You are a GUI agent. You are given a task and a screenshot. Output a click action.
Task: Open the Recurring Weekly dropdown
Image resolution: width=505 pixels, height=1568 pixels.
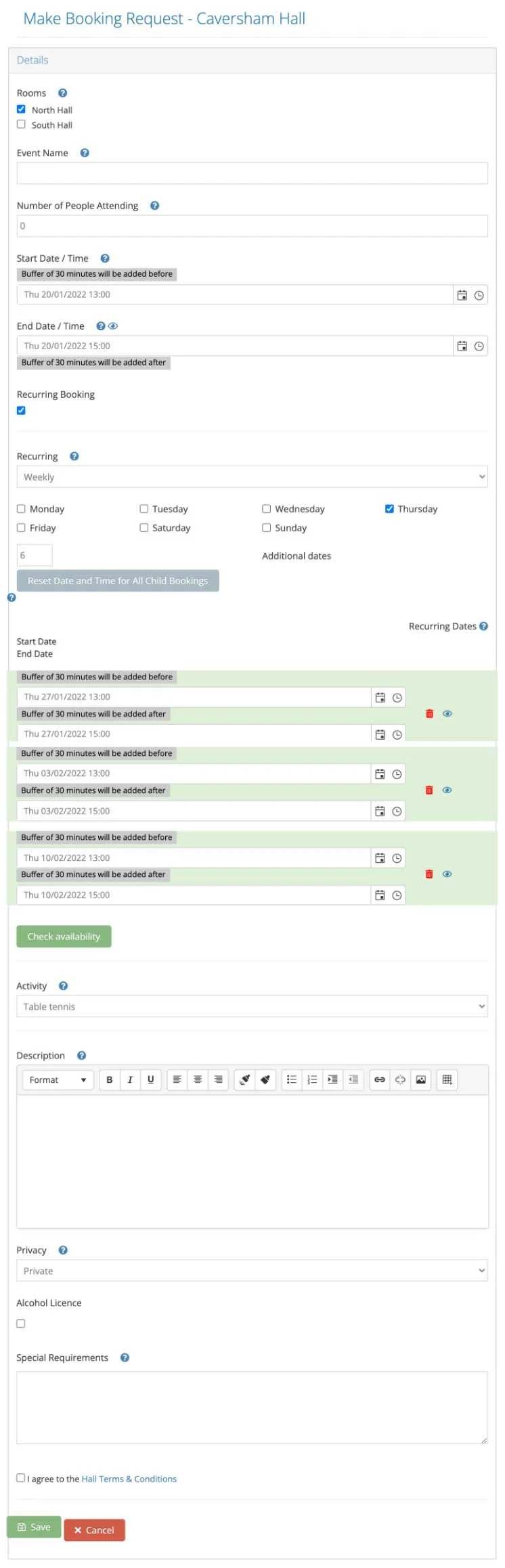tap(252, 477)
